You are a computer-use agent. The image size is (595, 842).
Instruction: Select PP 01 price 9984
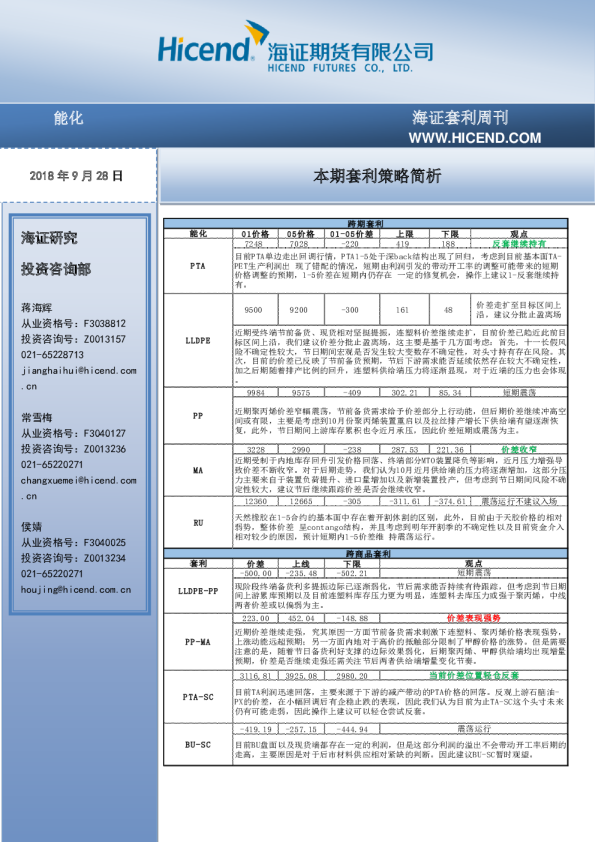[x=256, y=393]
